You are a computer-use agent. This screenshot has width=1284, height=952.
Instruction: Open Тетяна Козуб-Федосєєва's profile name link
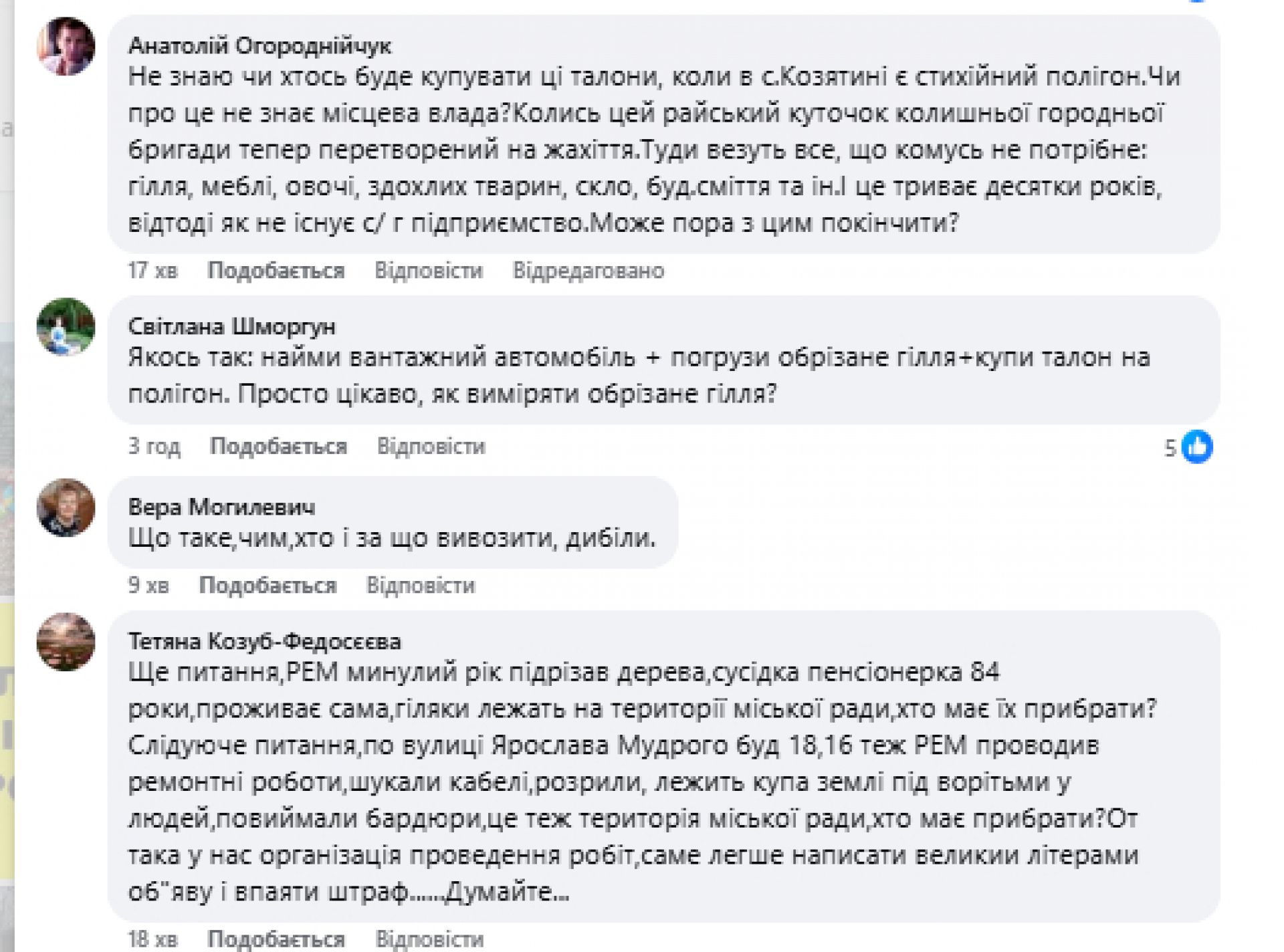coord(264,642)
